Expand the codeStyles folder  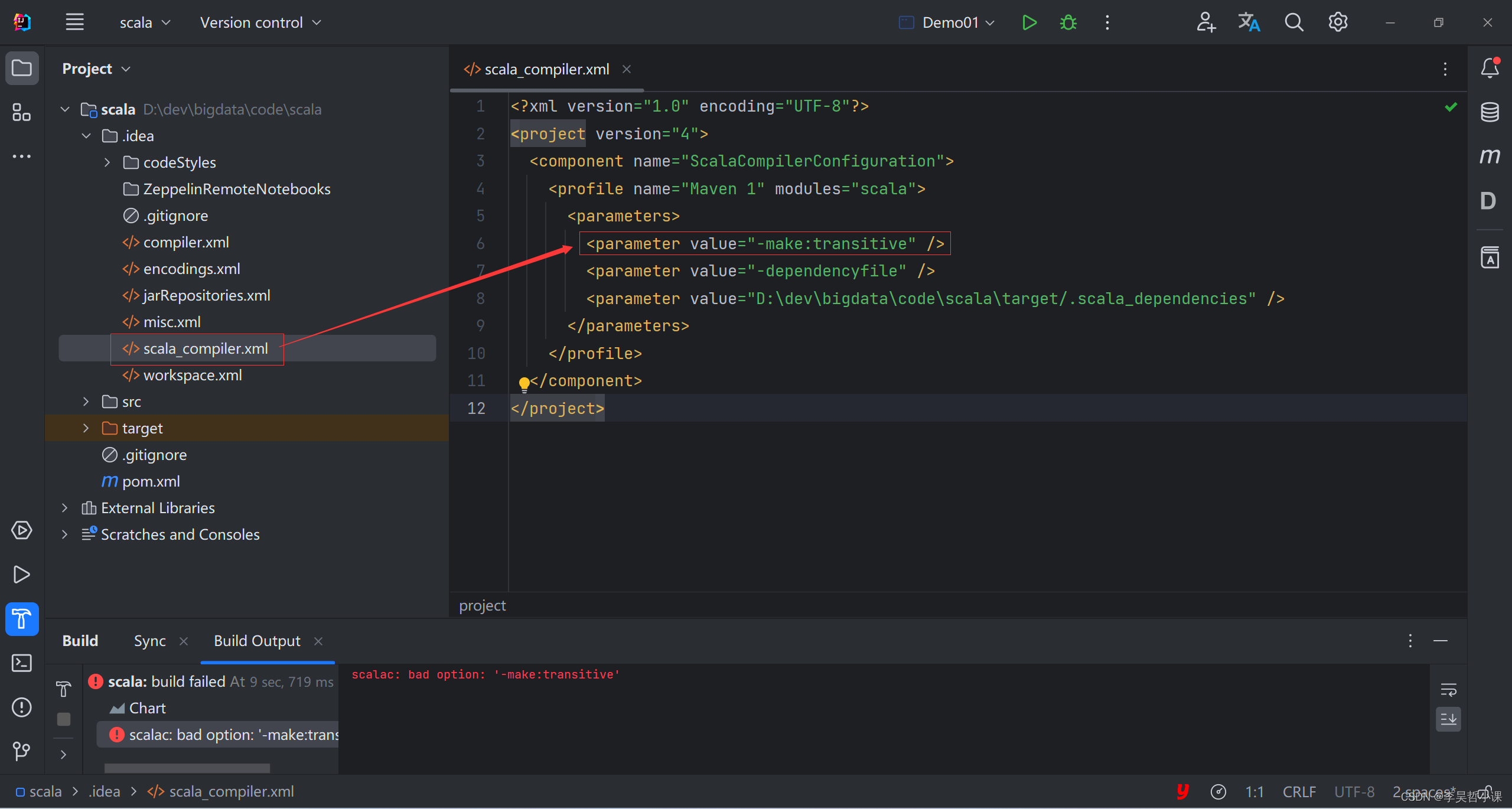[x=107, y=162]
